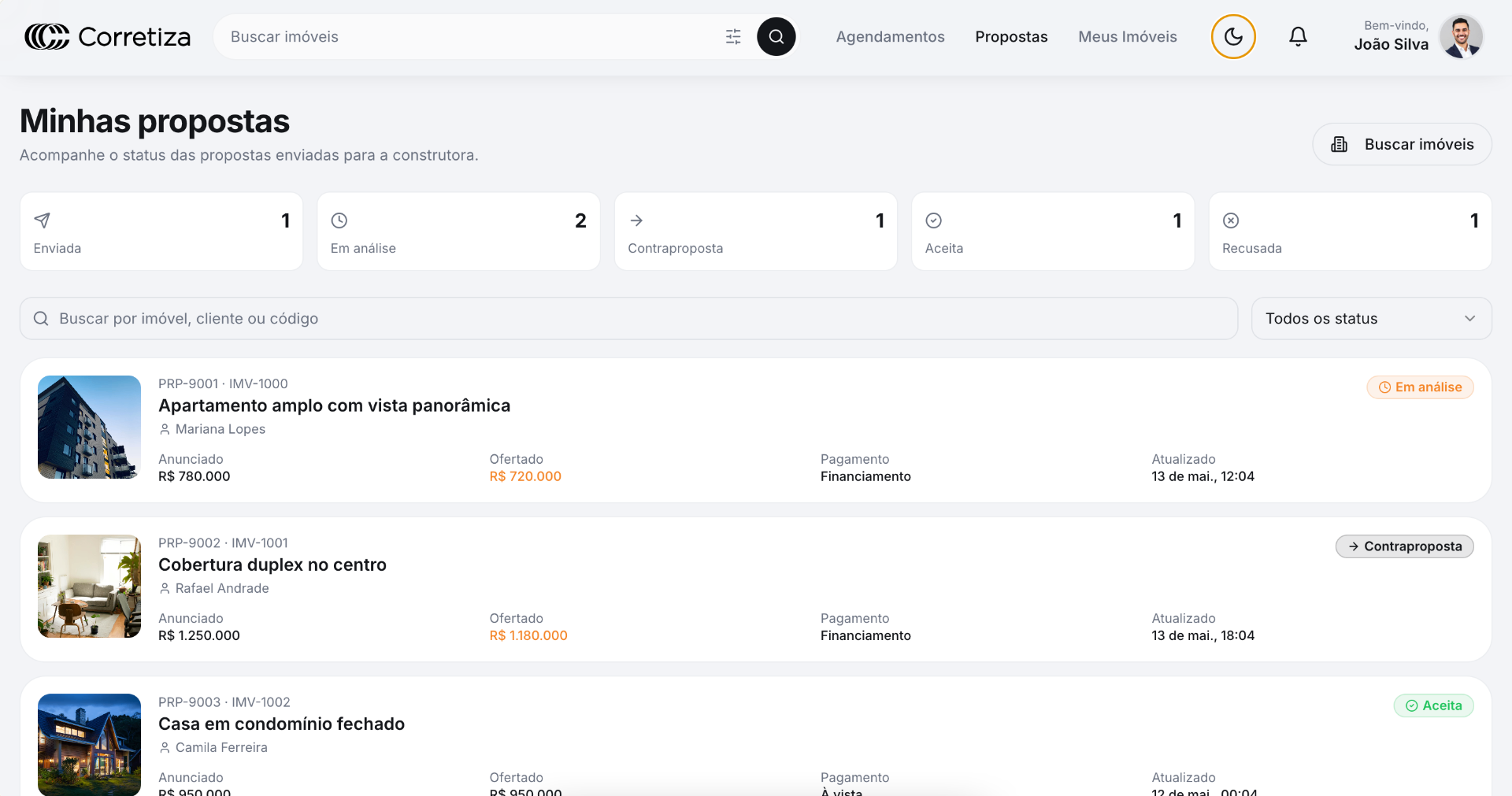This screenshot has width=1512, height=796.
Task: Click PRP-9003 · IMV-1002 code
Action: (x=224, y=702)
